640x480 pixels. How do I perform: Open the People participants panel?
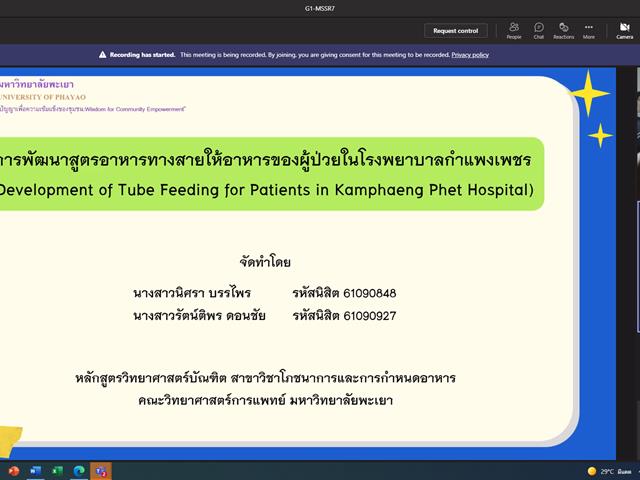514,31
